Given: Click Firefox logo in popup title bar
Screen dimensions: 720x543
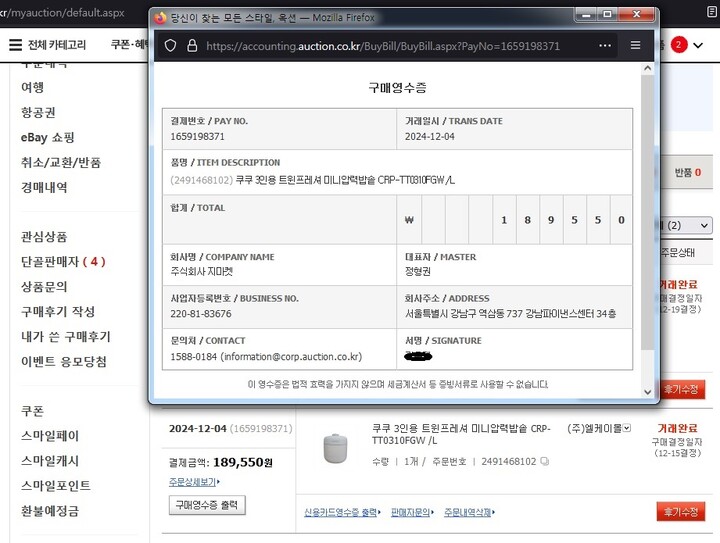Looking at the screenshot, I should tap(160, 18).
